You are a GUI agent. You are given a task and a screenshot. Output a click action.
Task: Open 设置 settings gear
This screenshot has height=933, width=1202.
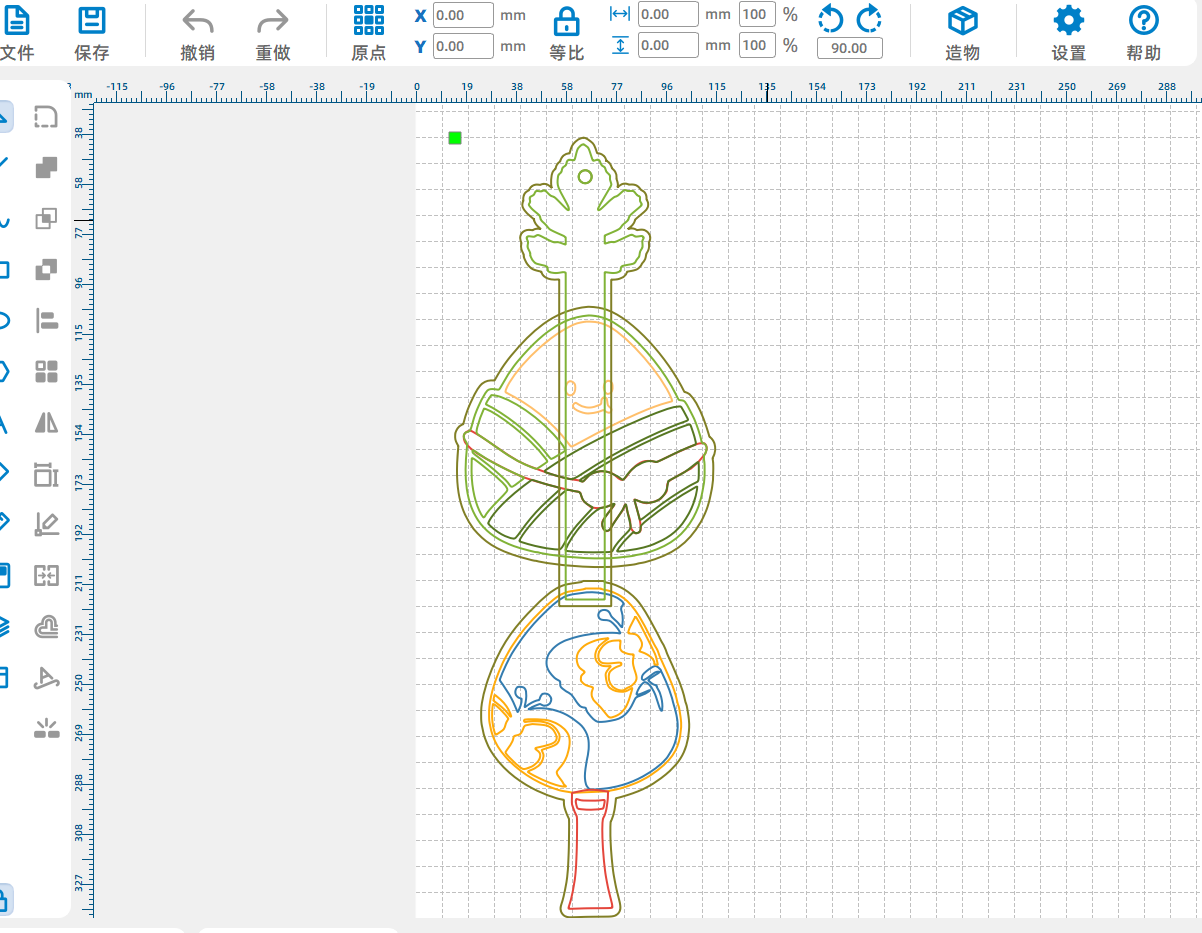pos(1068,32)
